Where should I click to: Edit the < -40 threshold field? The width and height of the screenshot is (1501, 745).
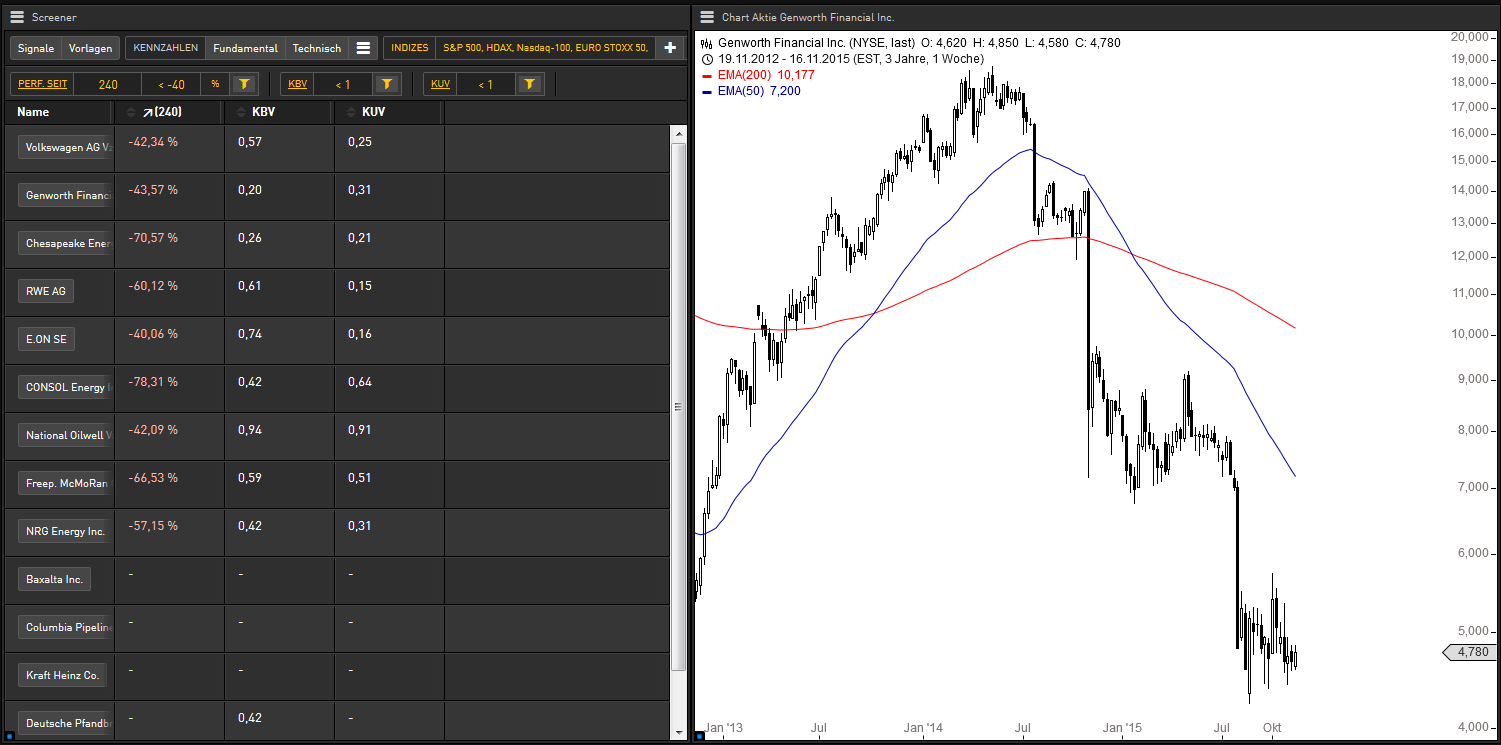[x=171, y=84]
